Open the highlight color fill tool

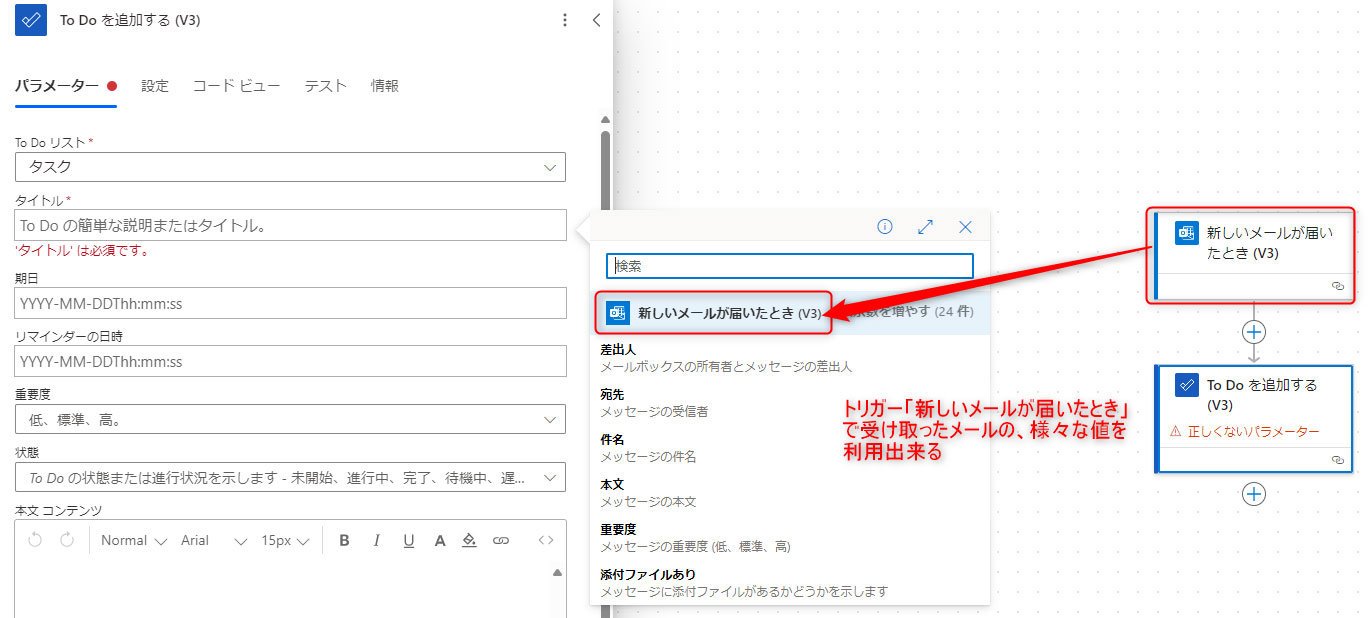pyautogui.click(x=470, y=540)
